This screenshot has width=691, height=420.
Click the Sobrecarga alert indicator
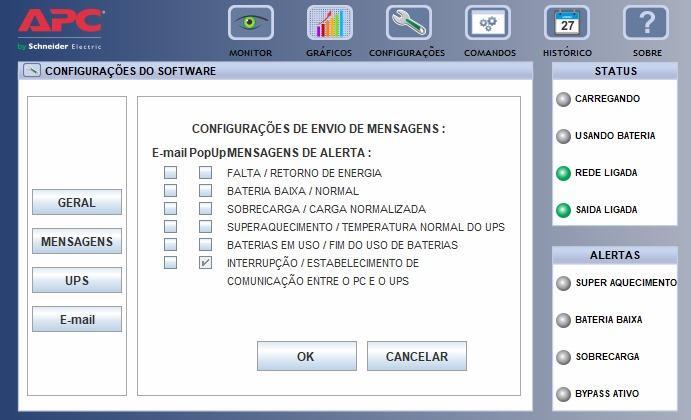(563, 357)
